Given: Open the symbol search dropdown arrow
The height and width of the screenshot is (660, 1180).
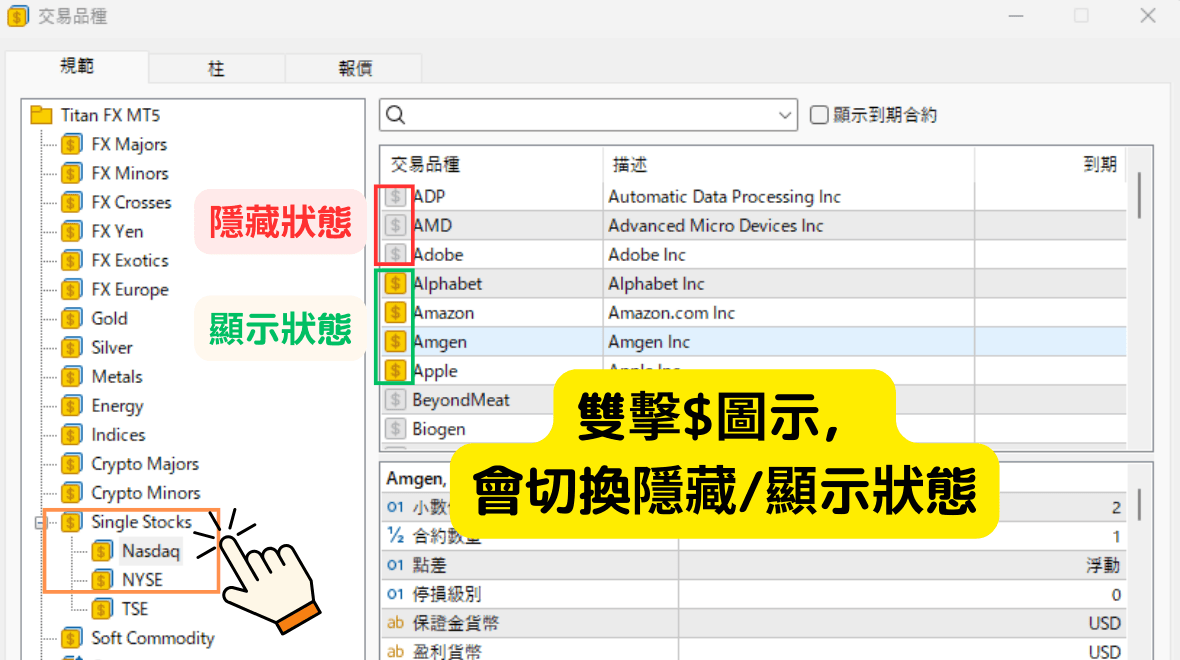Looking at the screenshot, I should coord(784,115).
